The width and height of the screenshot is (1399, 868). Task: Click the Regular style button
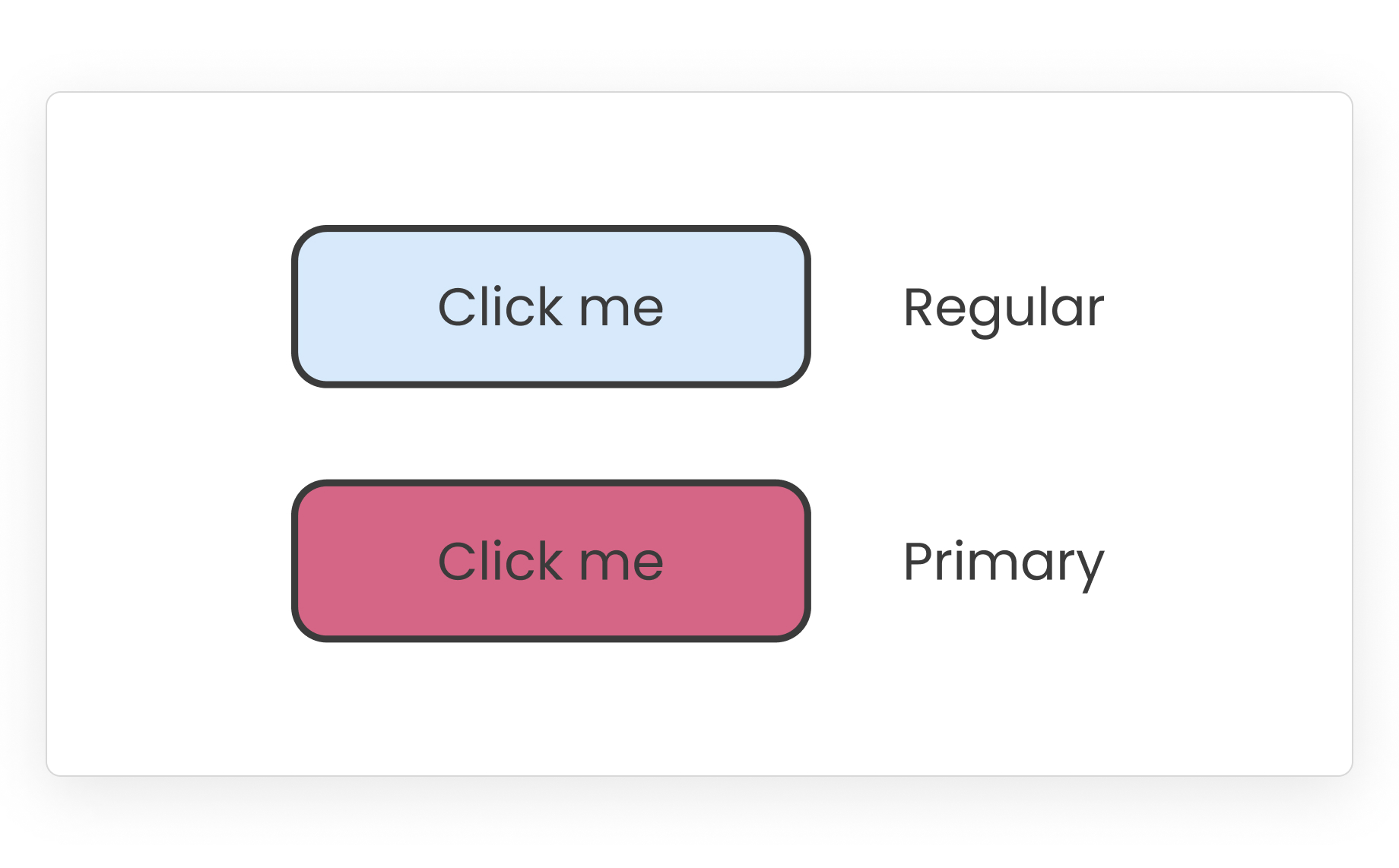pyautogui.click(x=550, y=306)
